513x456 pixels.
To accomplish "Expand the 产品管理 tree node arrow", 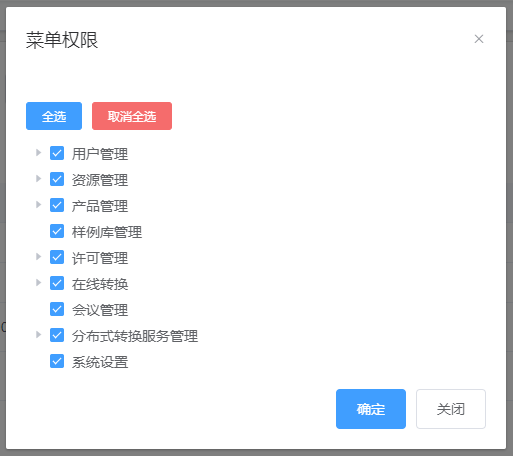I will 39,205.
